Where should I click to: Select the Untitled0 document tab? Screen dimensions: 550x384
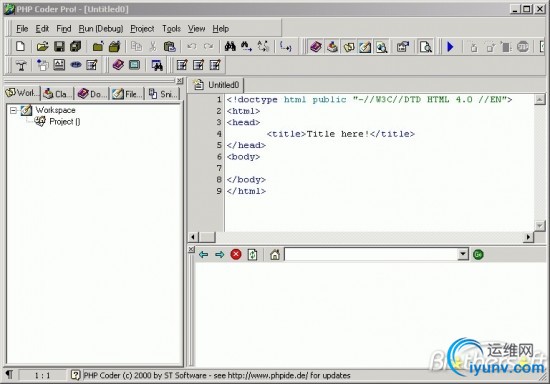tap(216, 85)
